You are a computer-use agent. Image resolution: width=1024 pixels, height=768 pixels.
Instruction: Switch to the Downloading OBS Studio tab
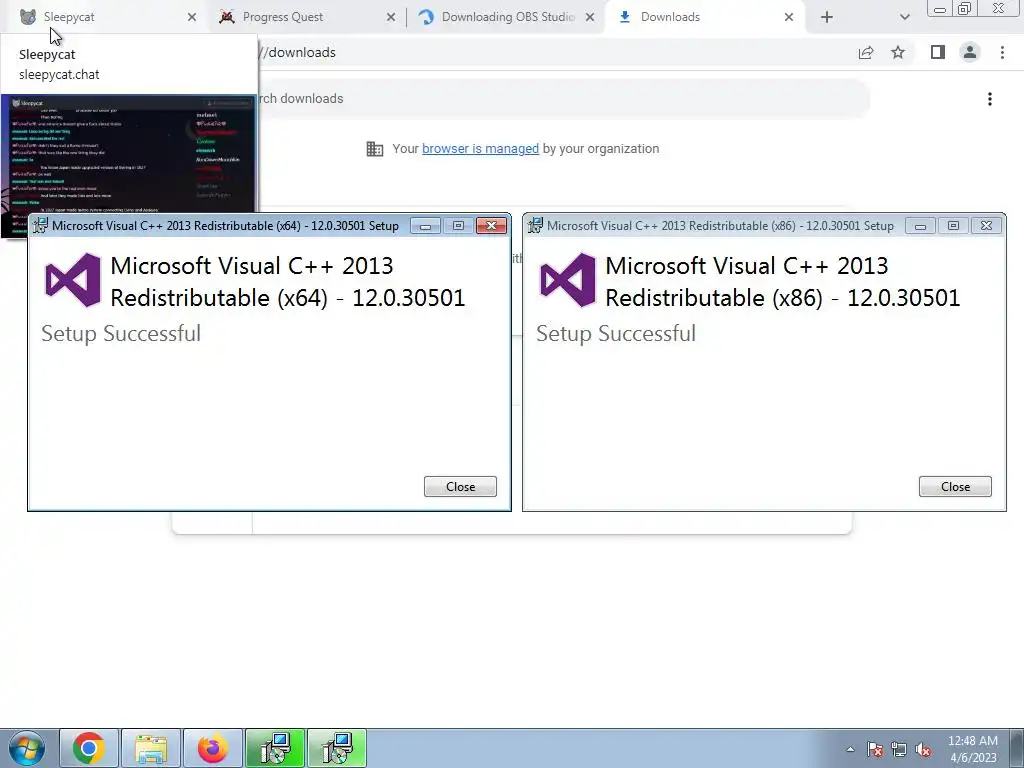506,17
